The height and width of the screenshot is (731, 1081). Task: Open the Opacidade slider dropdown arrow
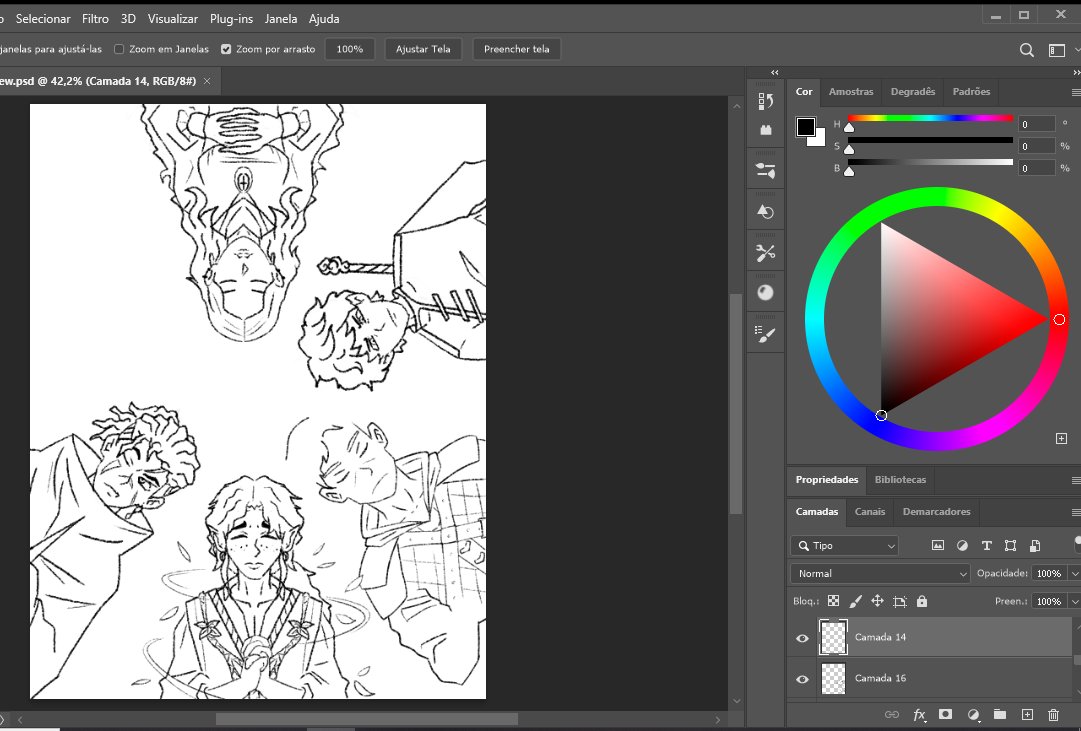click(x=1073, y=573)
